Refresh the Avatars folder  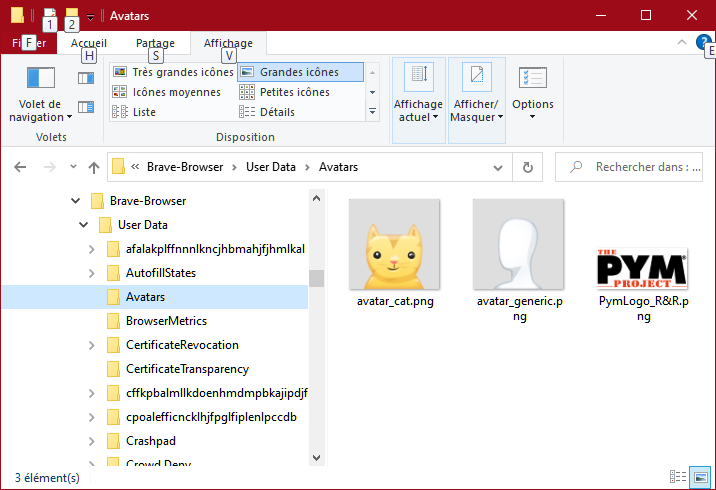point(528,168)
